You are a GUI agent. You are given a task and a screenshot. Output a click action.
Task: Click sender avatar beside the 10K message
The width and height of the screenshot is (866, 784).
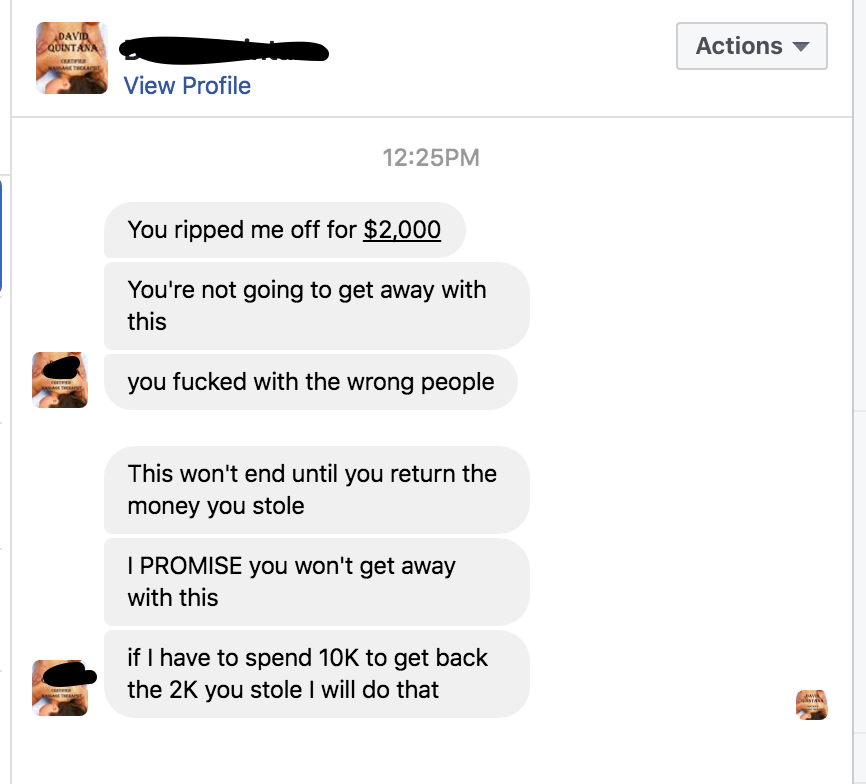point(60,688)
